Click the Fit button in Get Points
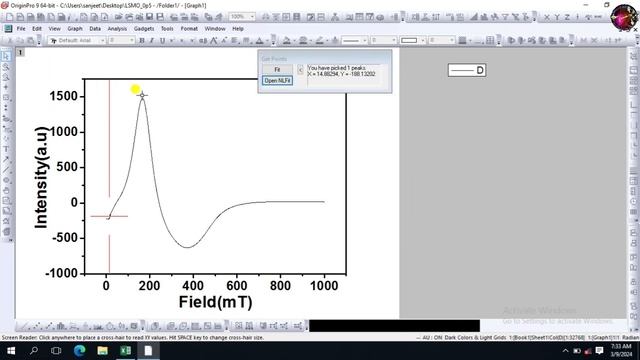 pyautogui.click(x=277, y=69)
